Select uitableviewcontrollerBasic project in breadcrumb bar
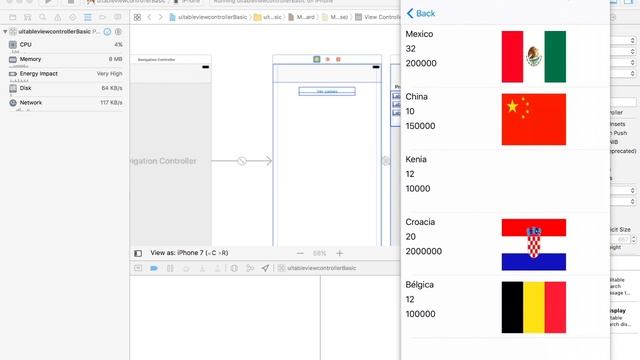The height and width of the screenshot is (360, 640). pos(208,17)
